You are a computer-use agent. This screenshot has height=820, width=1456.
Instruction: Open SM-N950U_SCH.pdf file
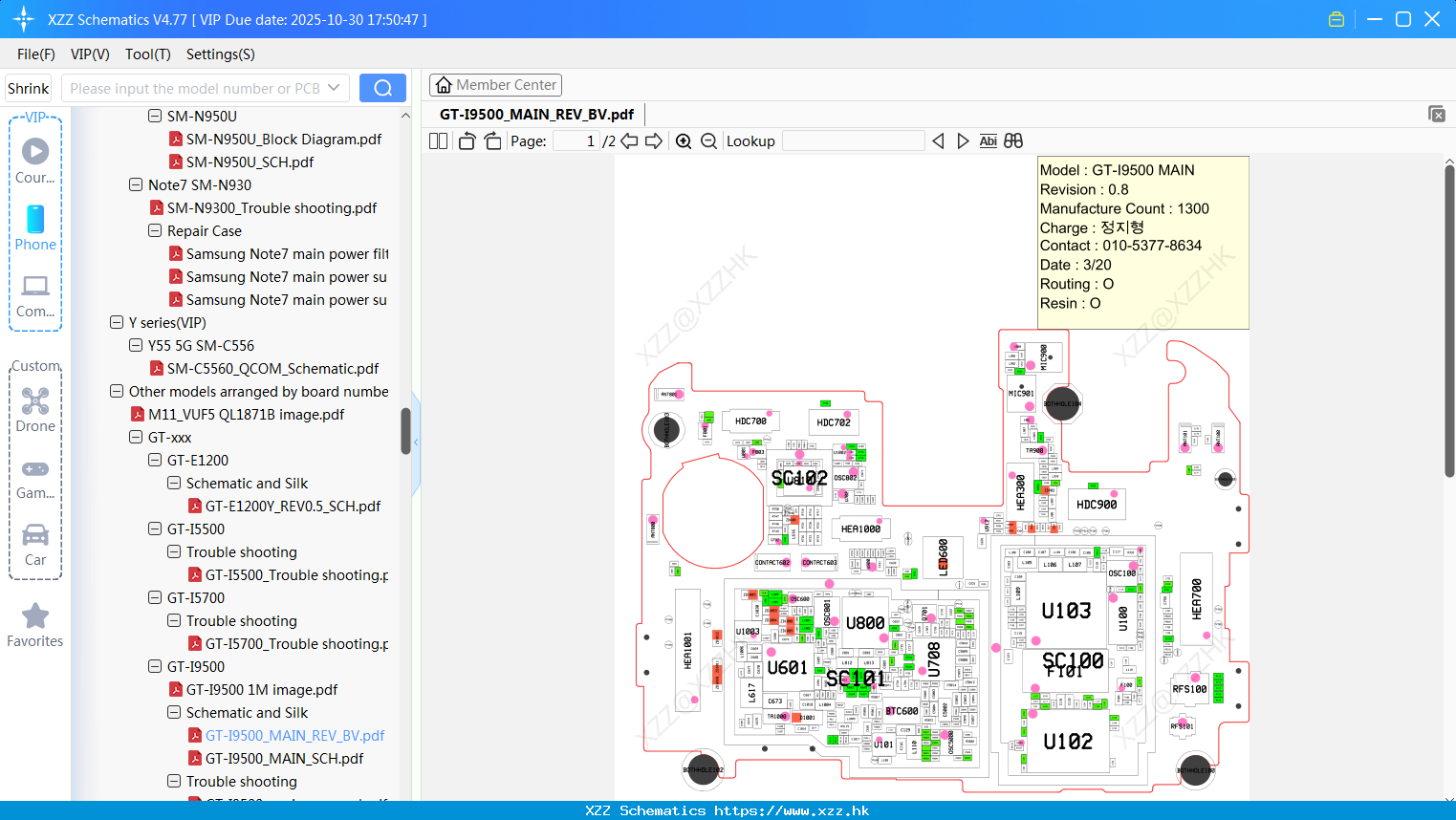(250, 162)
